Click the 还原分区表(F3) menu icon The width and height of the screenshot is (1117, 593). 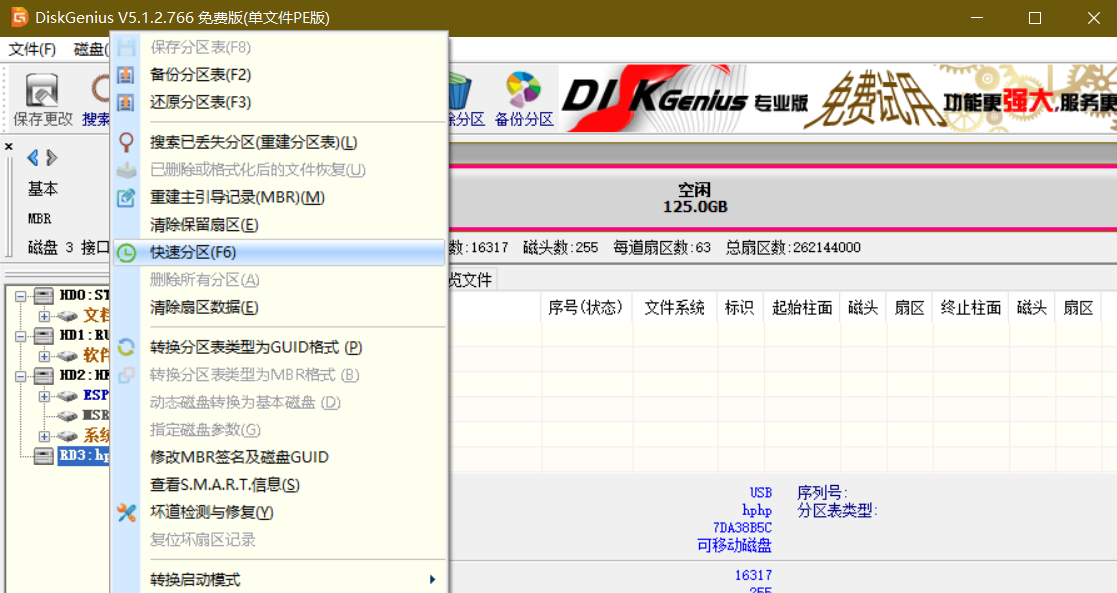pos(126,102)
